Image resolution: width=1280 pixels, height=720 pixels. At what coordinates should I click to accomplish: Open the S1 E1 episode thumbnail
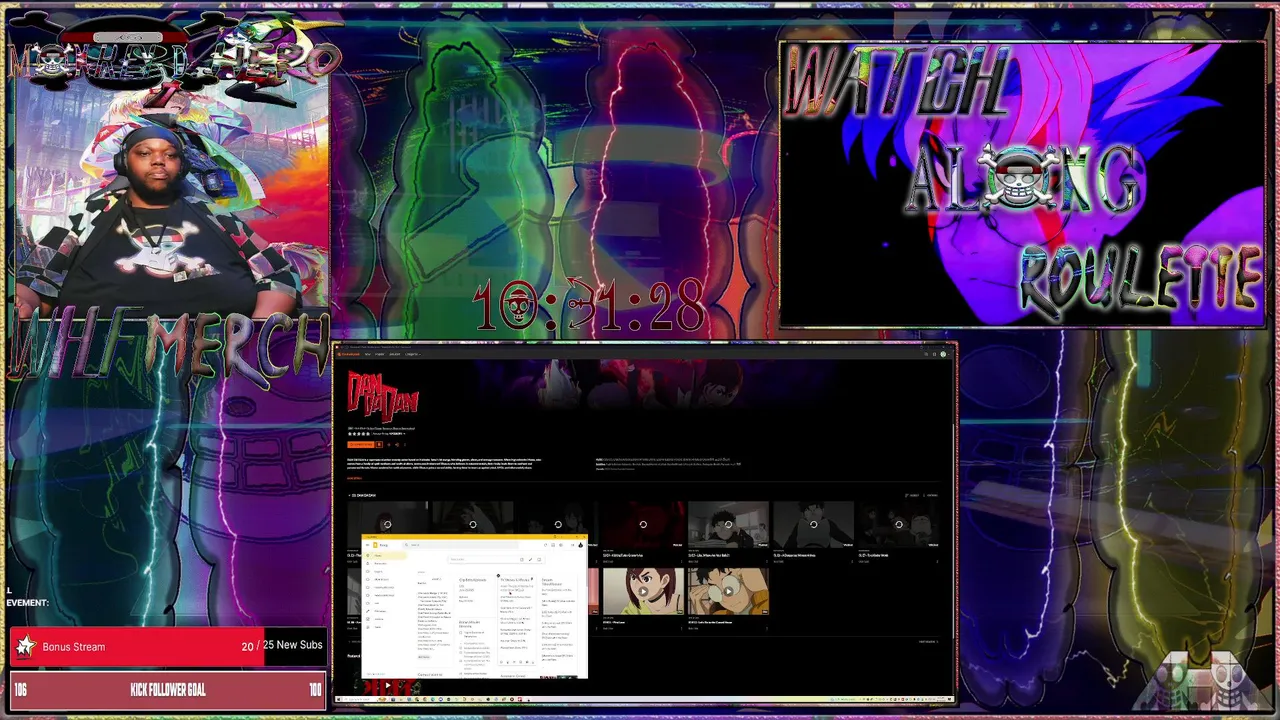click(388, 520)
